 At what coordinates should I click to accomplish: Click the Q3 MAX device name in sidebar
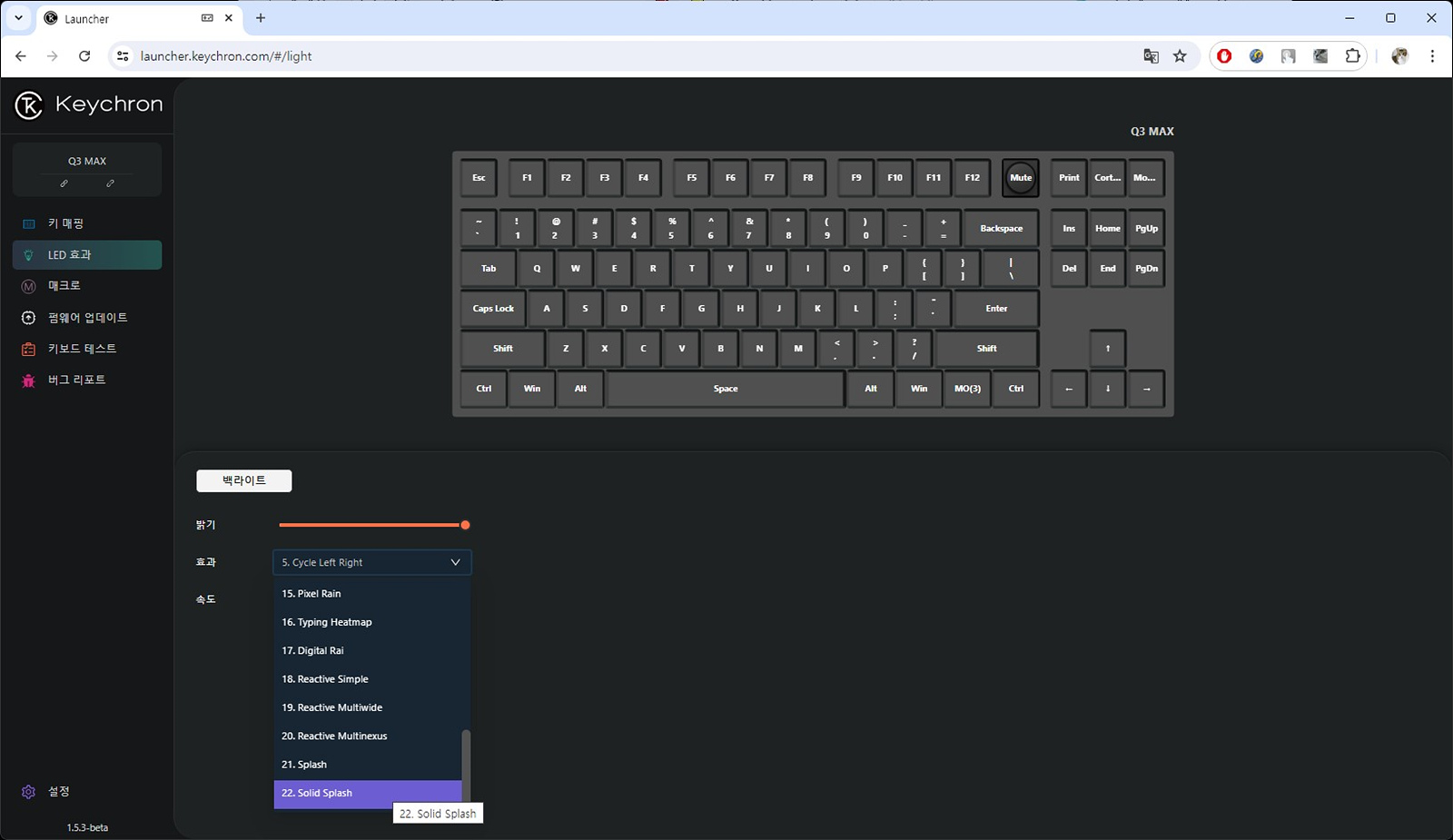(87, 162)
